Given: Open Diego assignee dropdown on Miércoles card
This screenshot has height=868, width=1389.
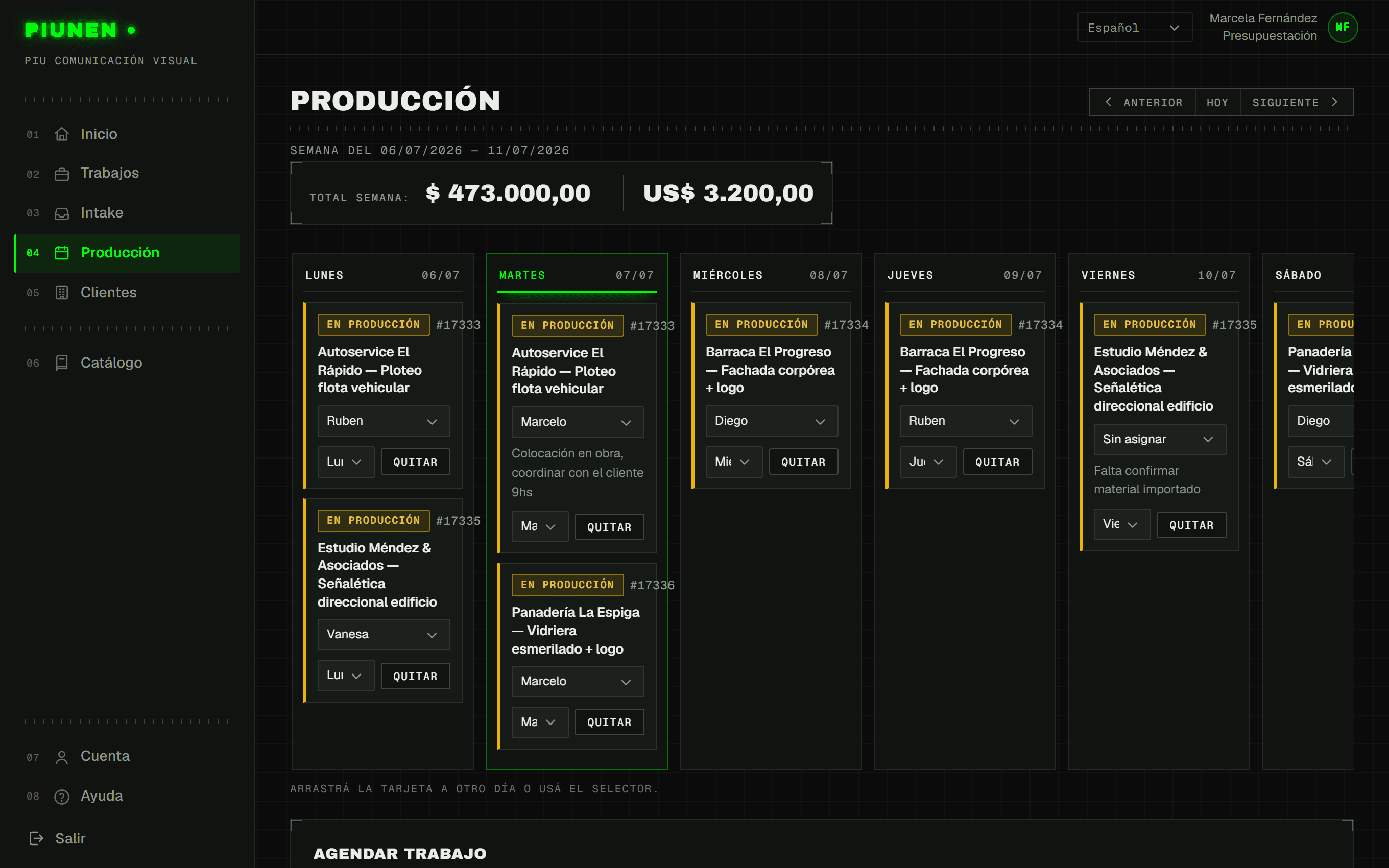Looking at the screenshot, I should 772,421.
